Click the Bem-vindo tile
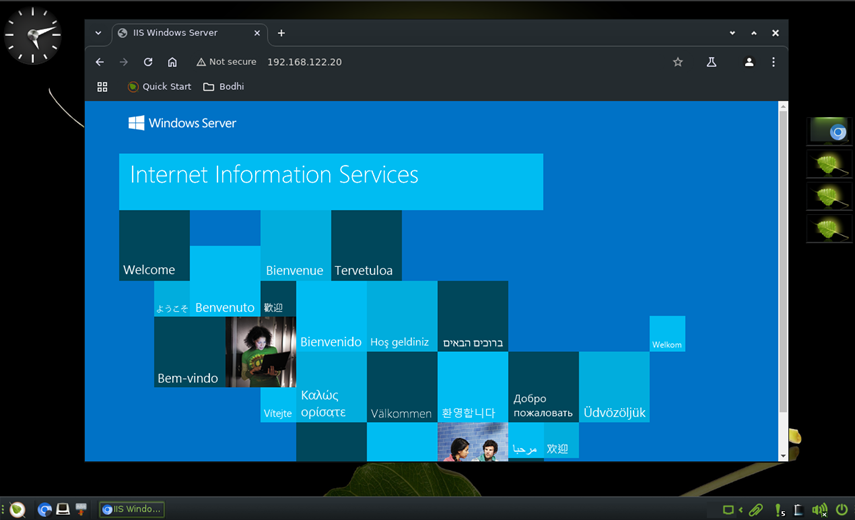 pyautogui.click(x=189, y=352)
